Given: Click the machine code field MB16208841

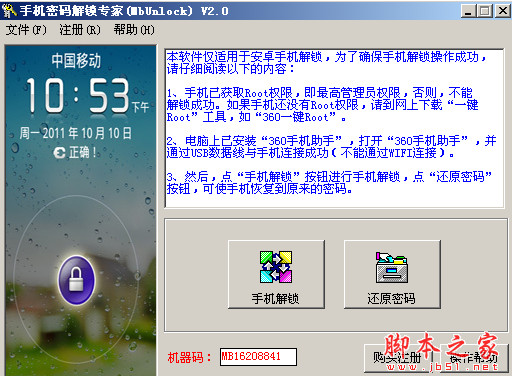Looking at the screenshot, I should pyautogui.click(x=258, y=357).
